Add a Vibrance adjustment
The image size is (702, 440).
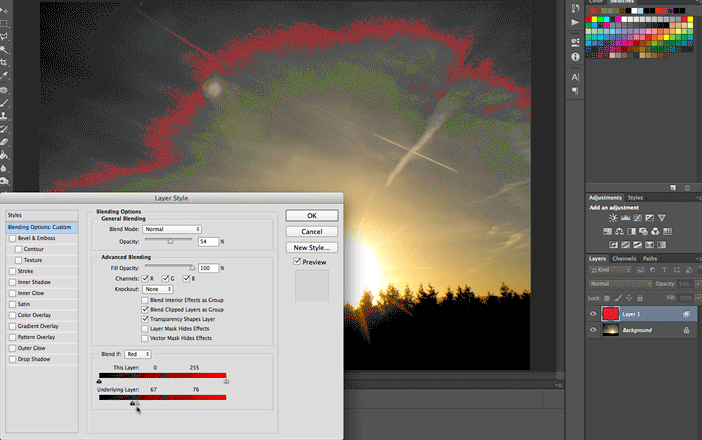[662, 218]
